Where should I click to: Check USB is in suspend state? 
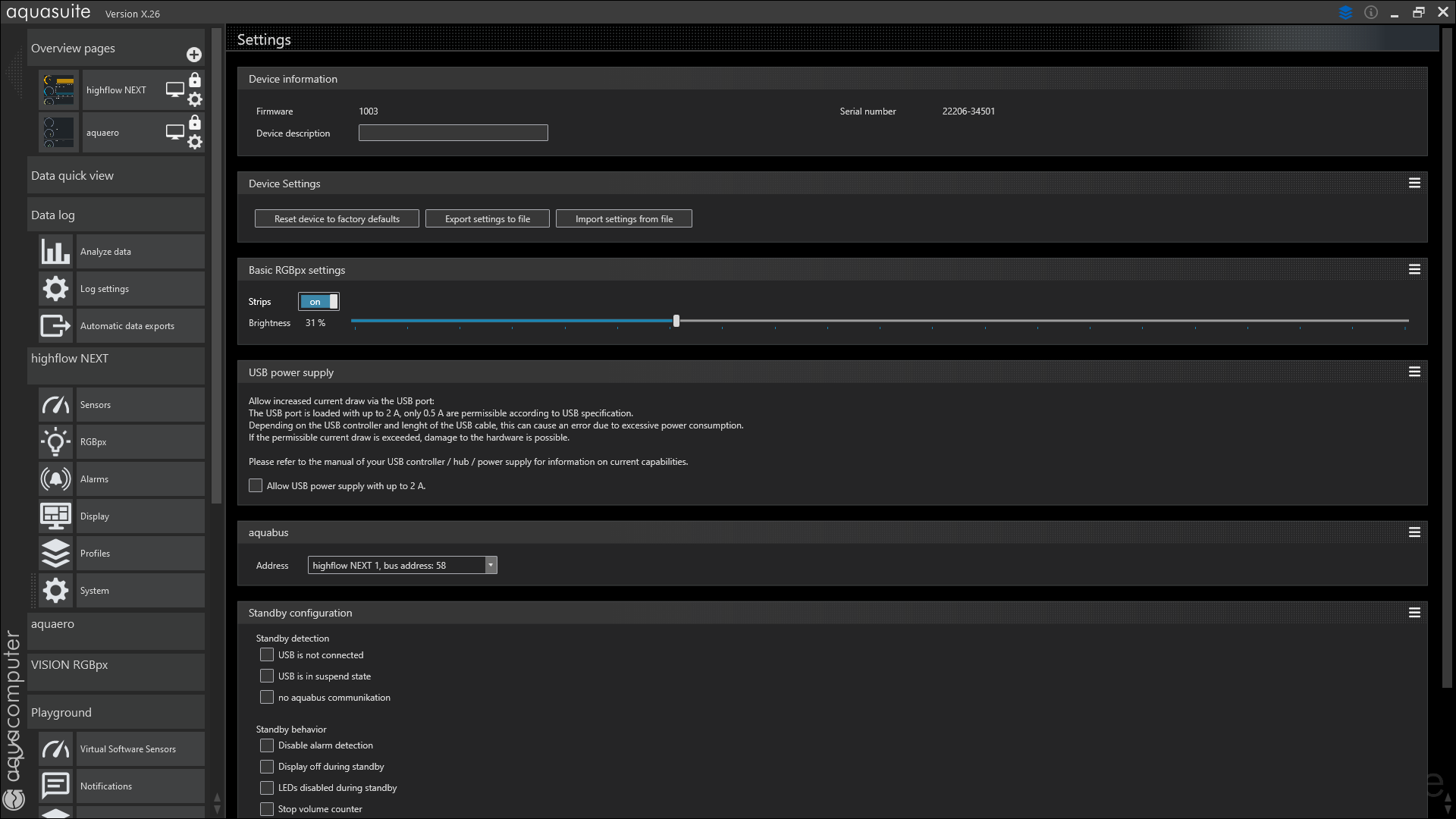pyautogui.click(x=267, y=676)
